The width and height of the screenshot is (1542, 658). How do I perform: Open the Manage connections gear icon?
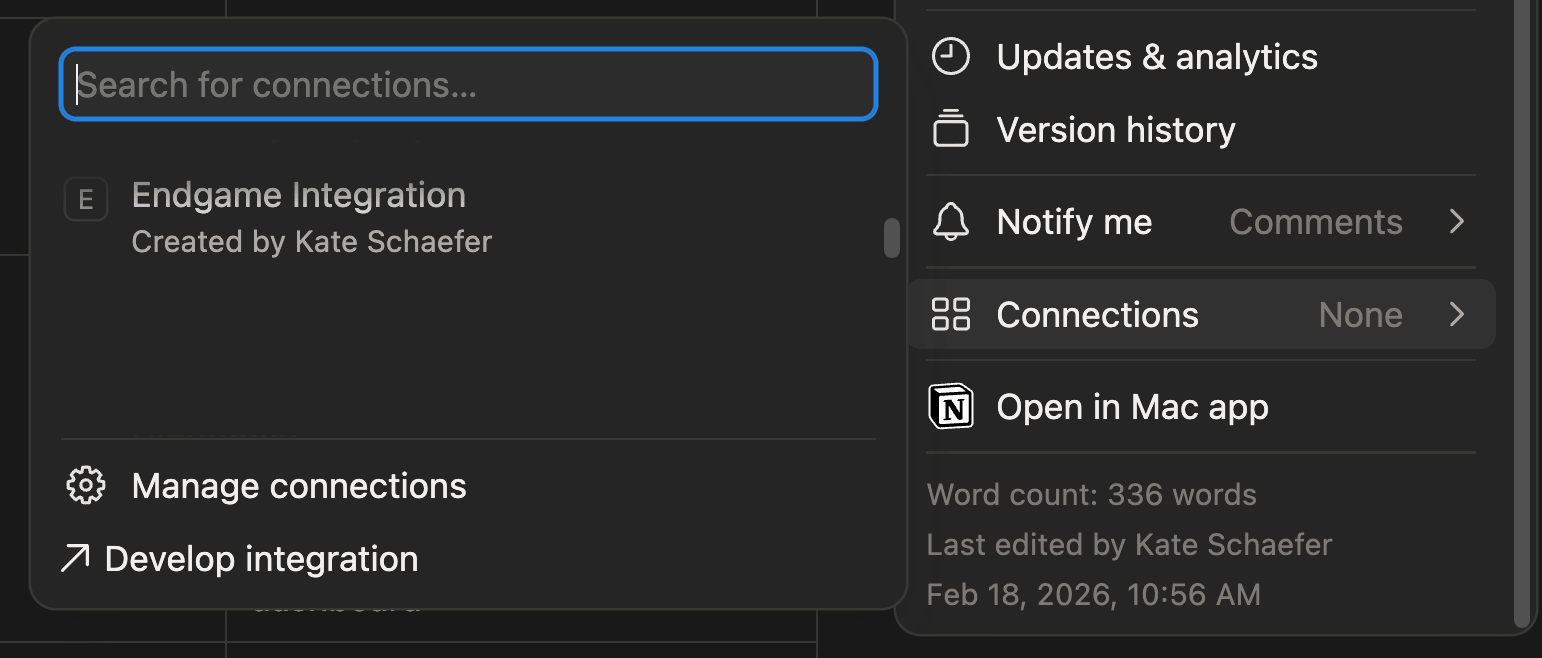pyautogui.click(x=85, y=485)
